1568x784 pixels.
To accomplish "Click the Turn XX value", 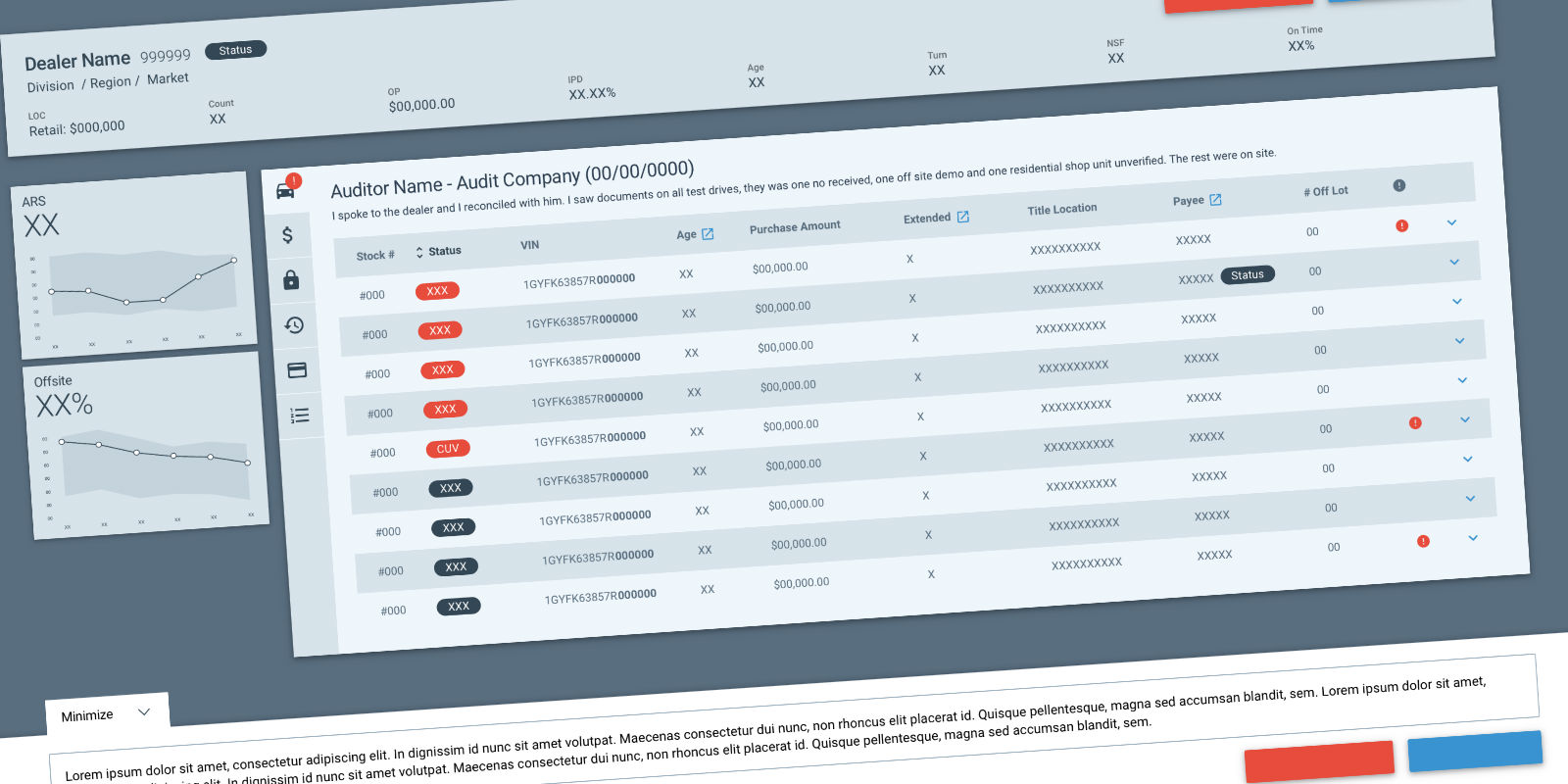I will (x=937, y=71).
